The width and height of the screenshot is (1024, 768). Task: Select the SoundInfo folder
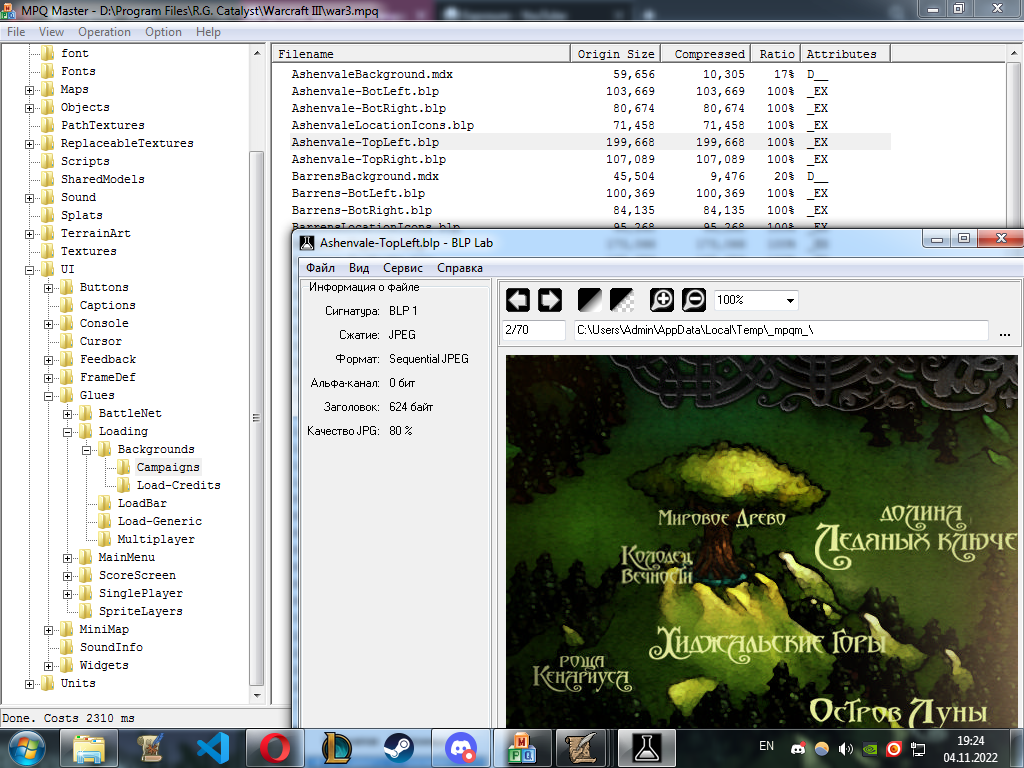click(111, 647)
